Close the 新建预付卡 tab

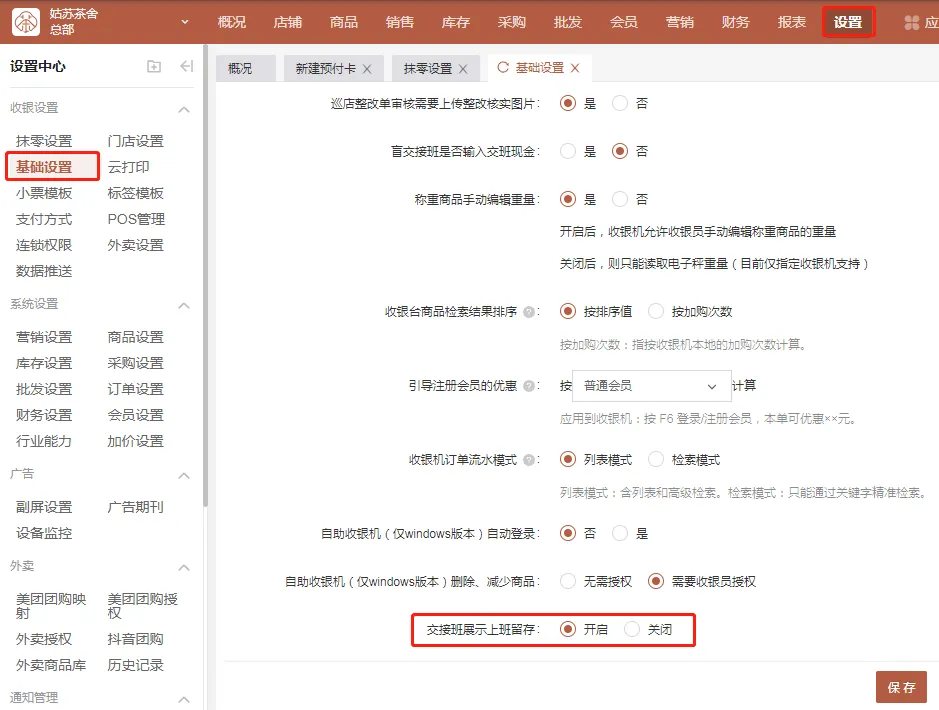tap(367, 69)
